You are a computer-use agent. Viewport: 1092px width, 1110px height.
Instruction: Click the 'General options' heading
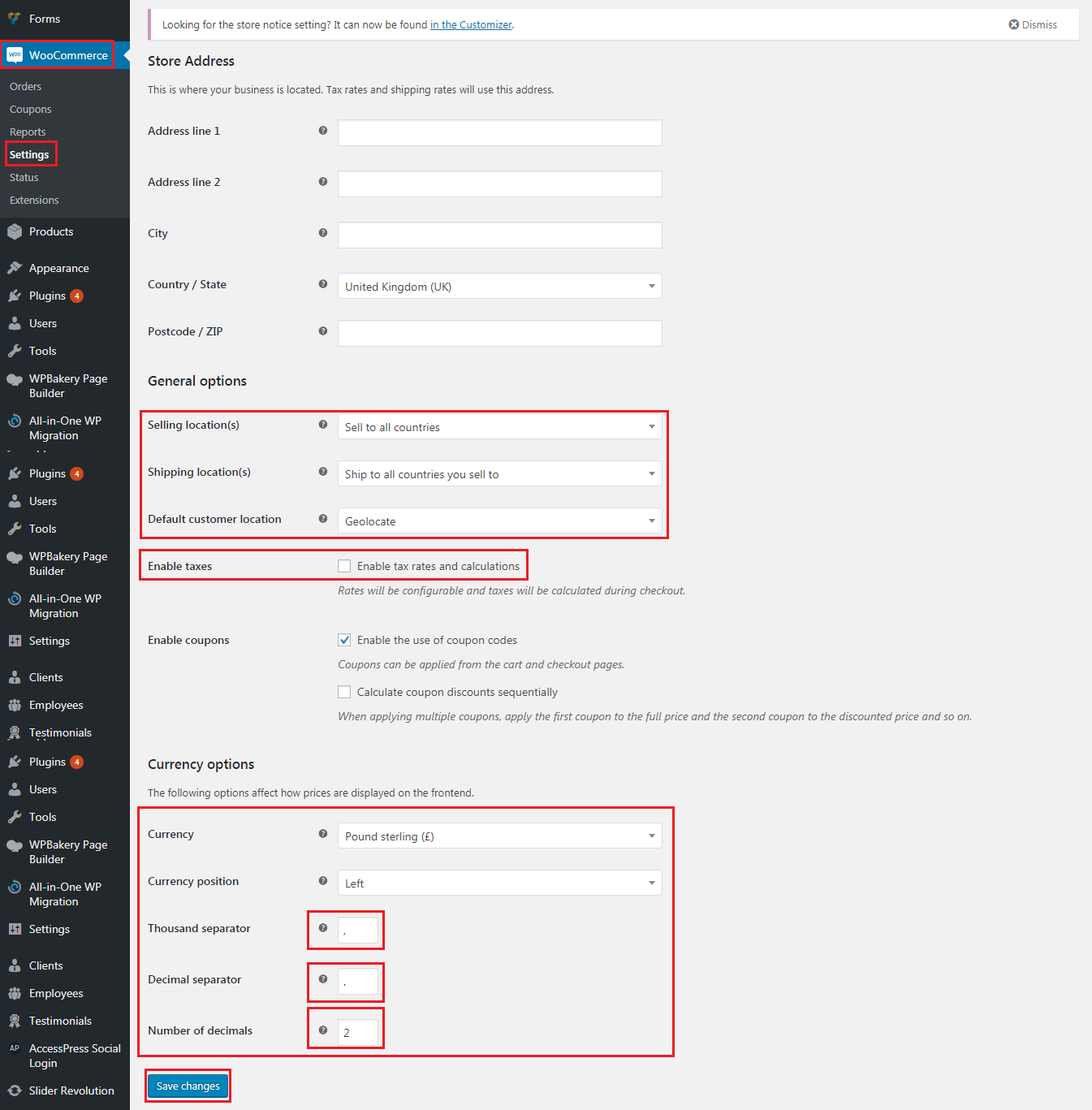[x=197, y=381]
